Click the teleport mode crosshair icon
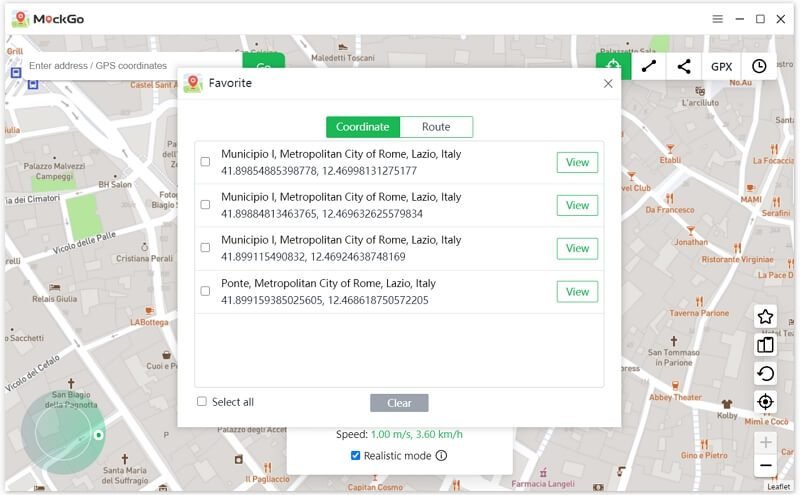 [613, 67]
